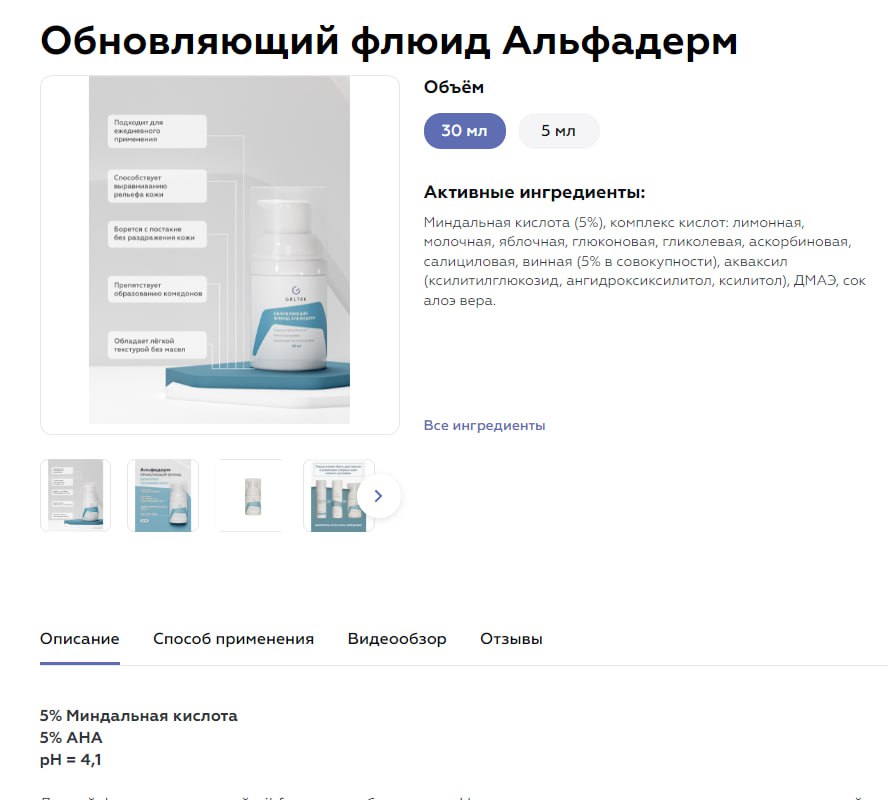This screenshot has width=888, height=800.
Task: Click the Объём label
Action: click(454, 87)
